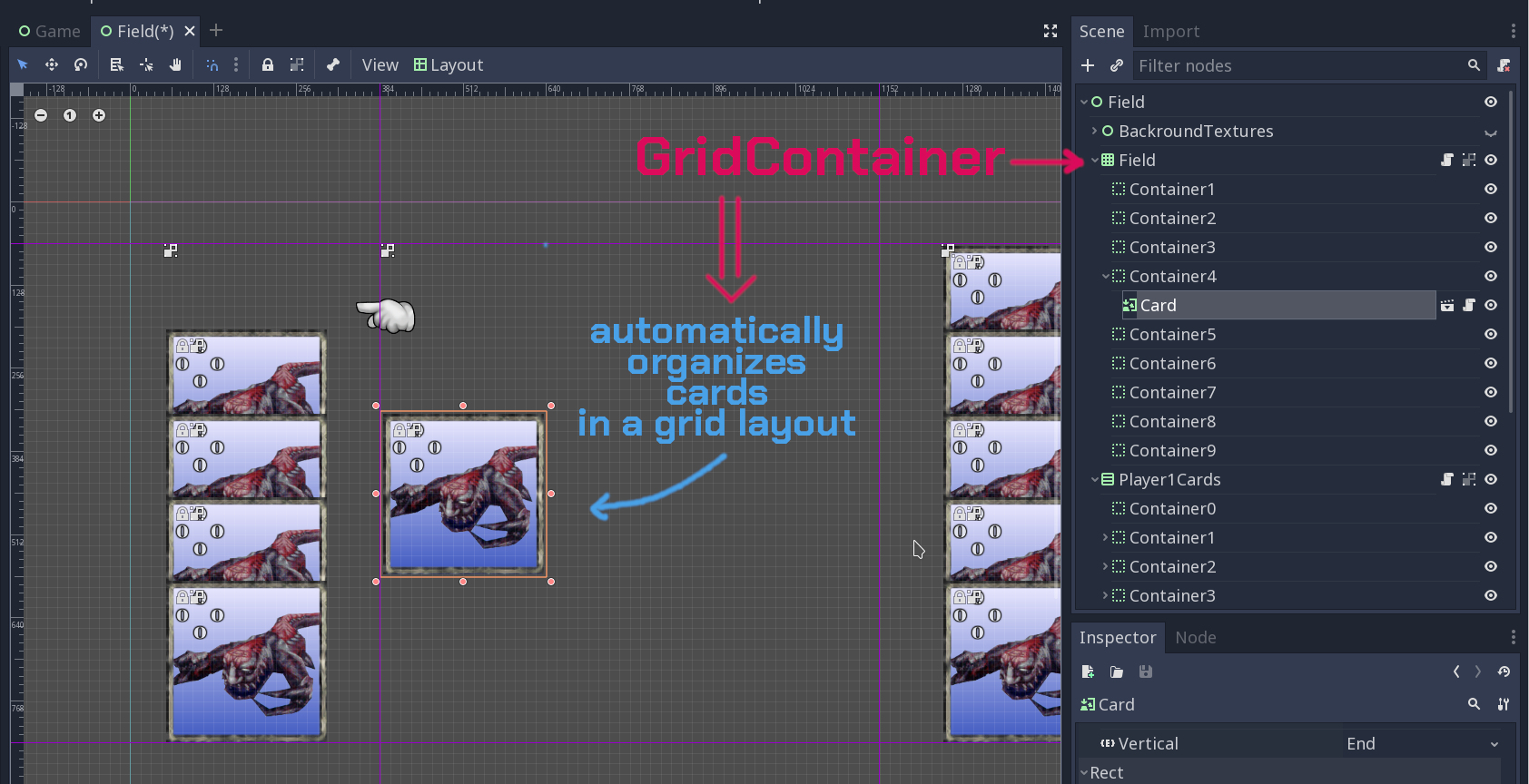
Task: Hide the Card node
Action: 1491,306
